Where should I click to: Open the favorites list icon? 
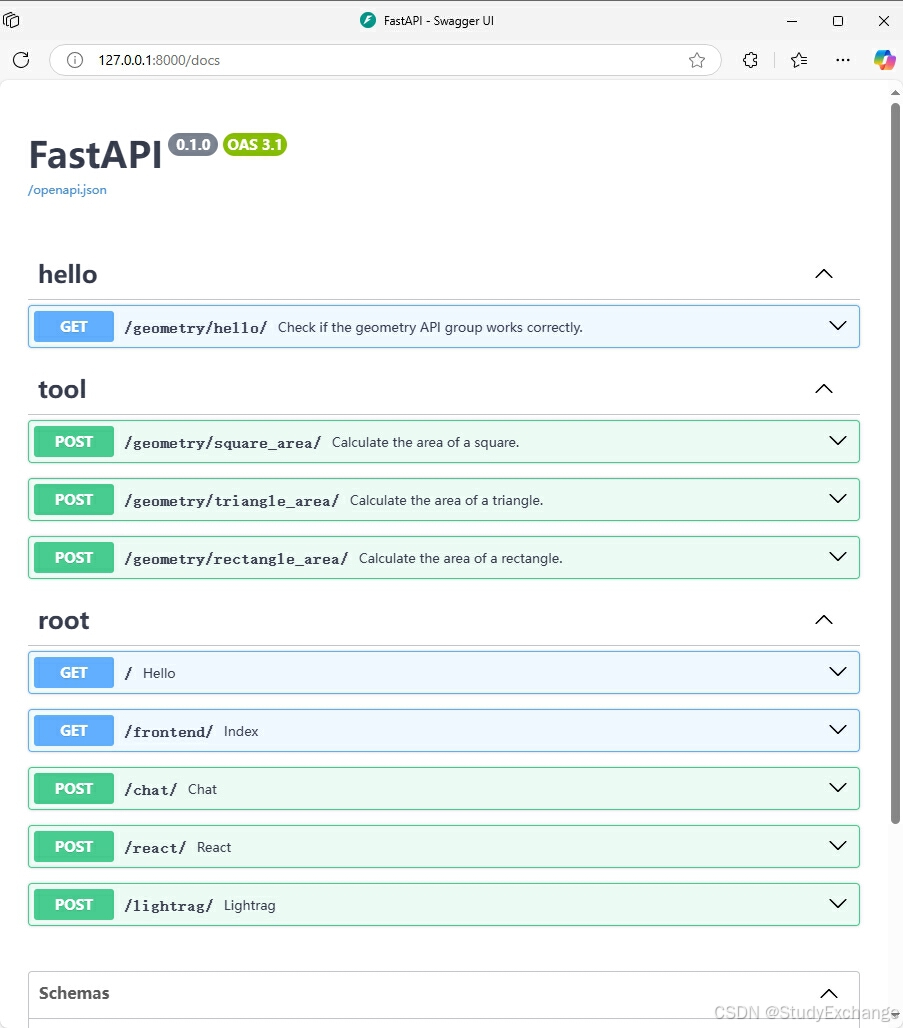799,60
